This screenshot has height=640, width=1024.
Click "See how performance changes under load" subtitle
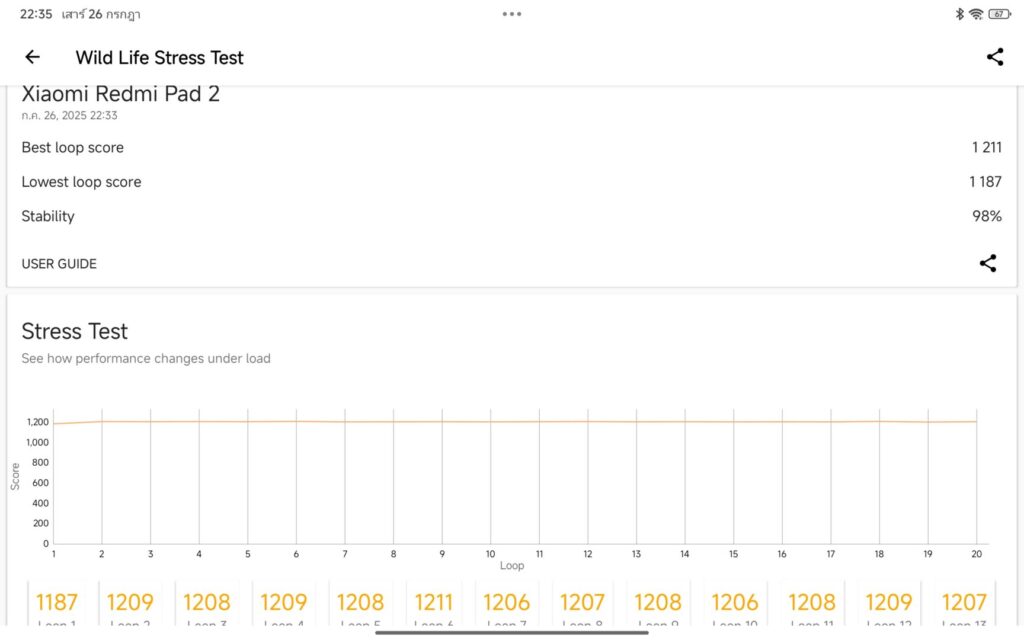[x=146, y=359]
